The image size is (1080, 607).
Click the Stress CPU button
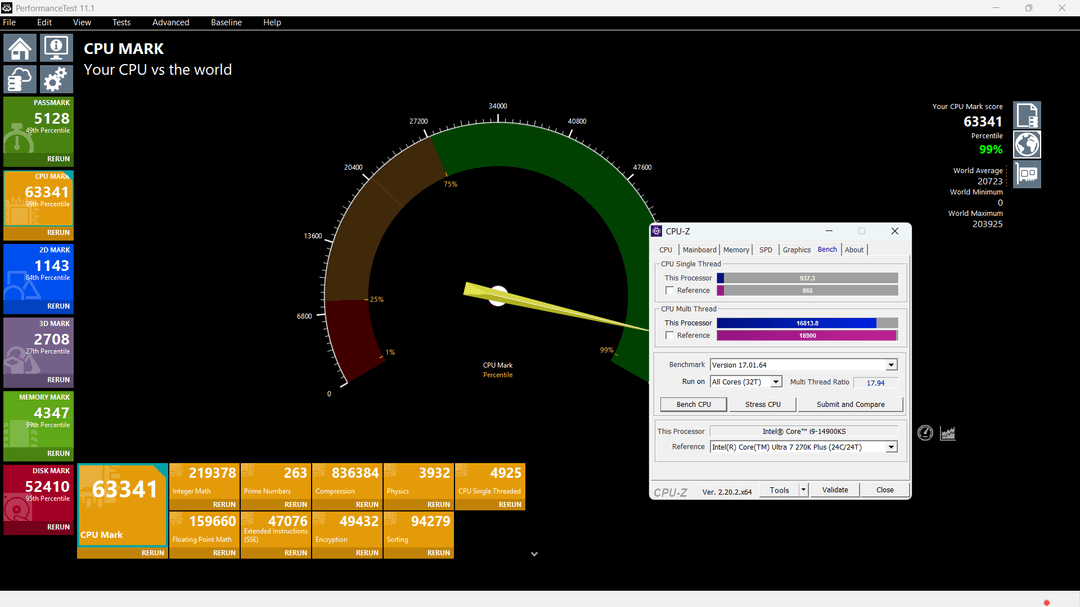click(x=763, y=404)
